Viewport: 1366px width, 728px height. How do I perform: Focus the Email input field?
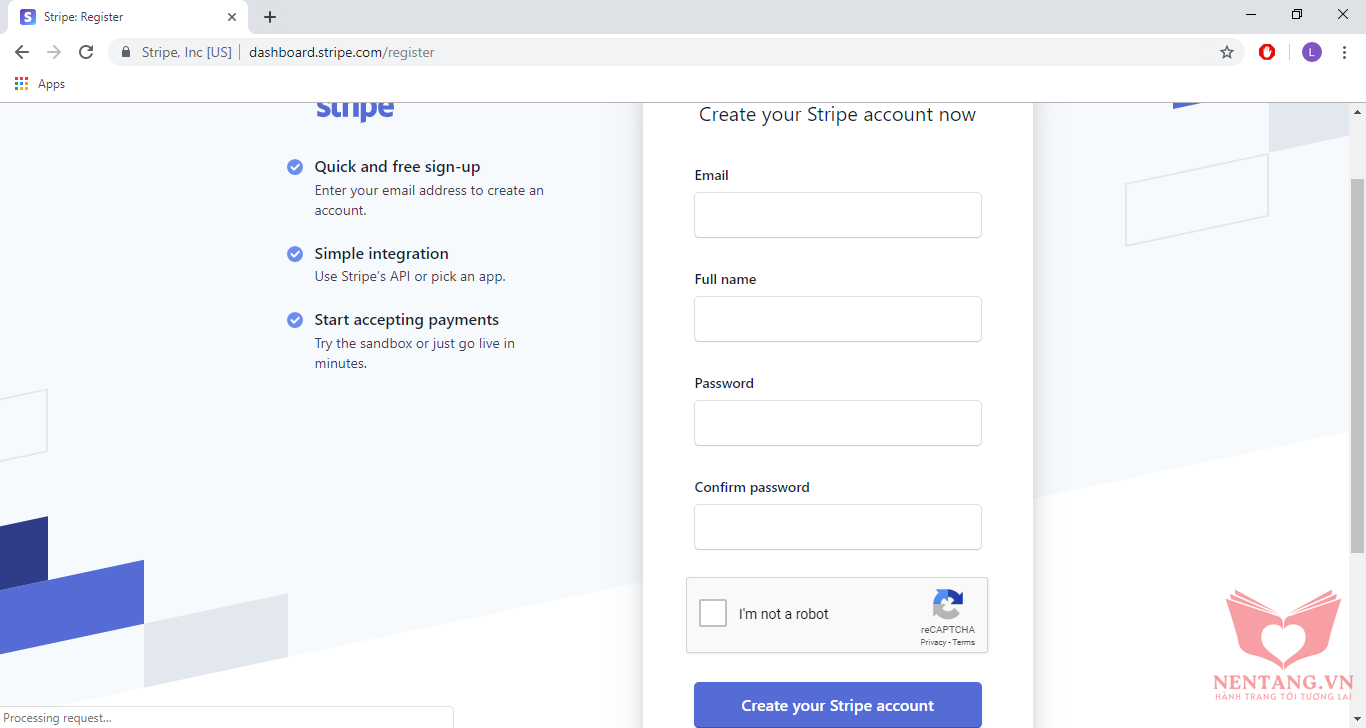pyautogui.click(x=837, y=215)
